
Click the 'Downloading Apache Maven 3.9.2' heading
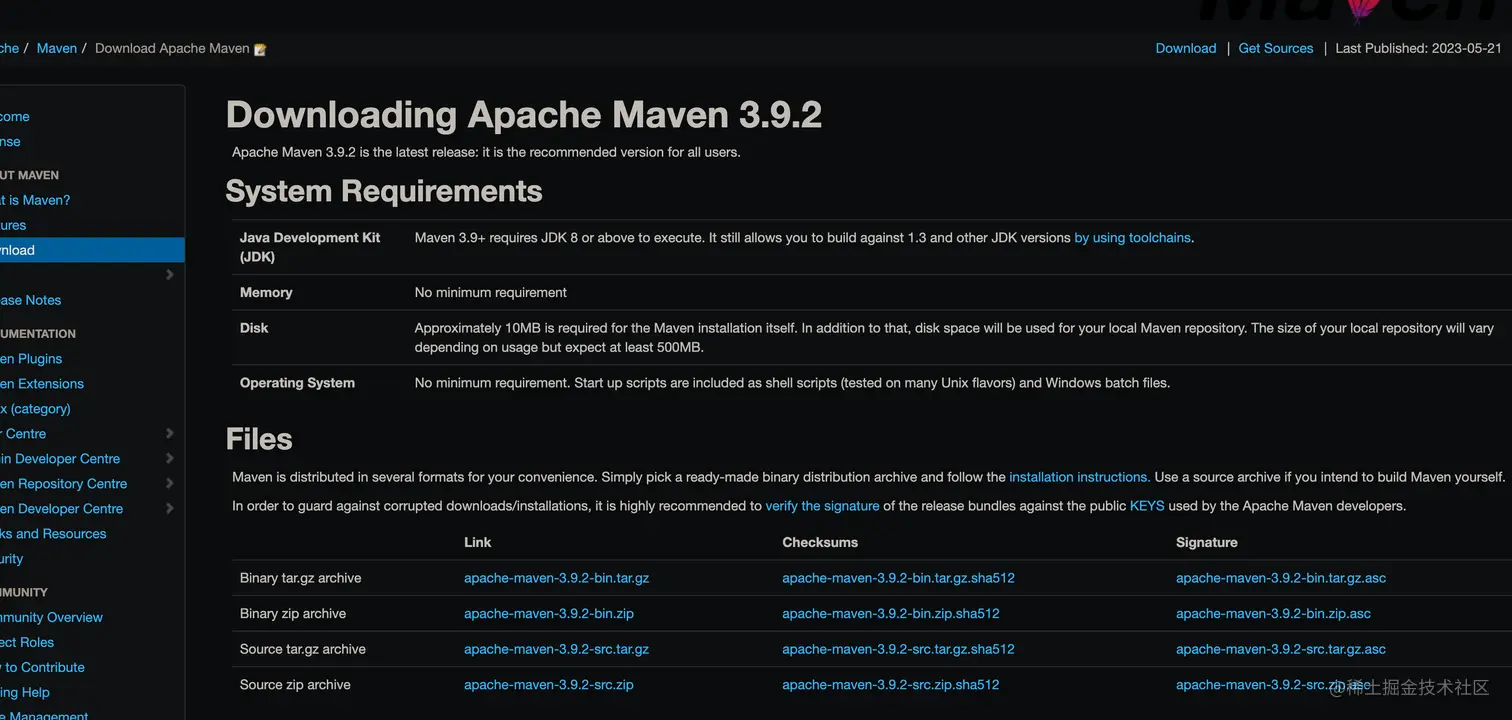tap(524, 115)
